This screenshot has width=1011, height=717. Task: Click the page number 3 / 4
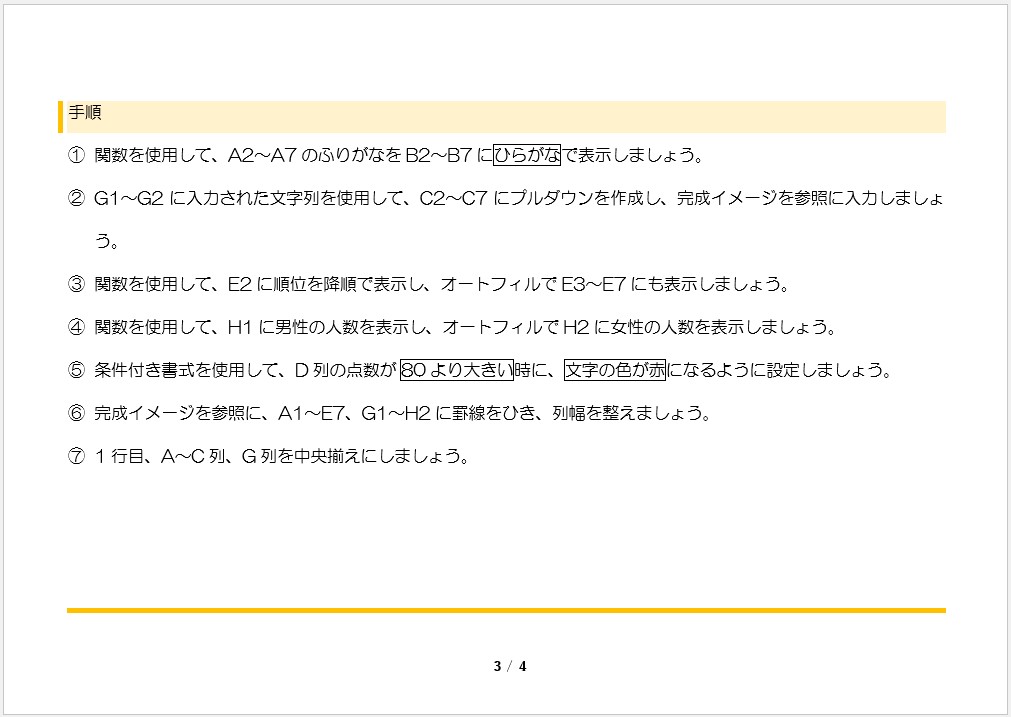click(x=510, y=667)
